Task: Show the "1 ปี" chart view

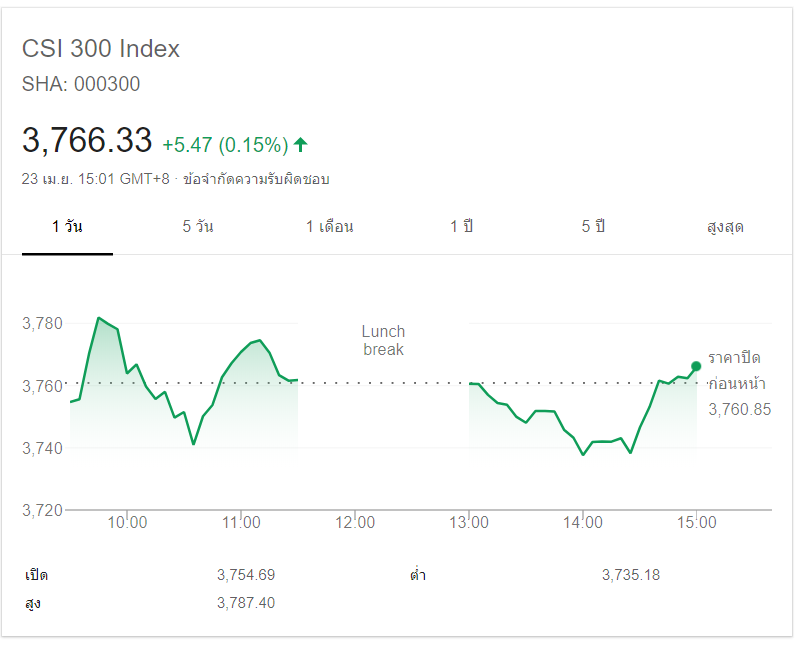Action: (461, 226)
